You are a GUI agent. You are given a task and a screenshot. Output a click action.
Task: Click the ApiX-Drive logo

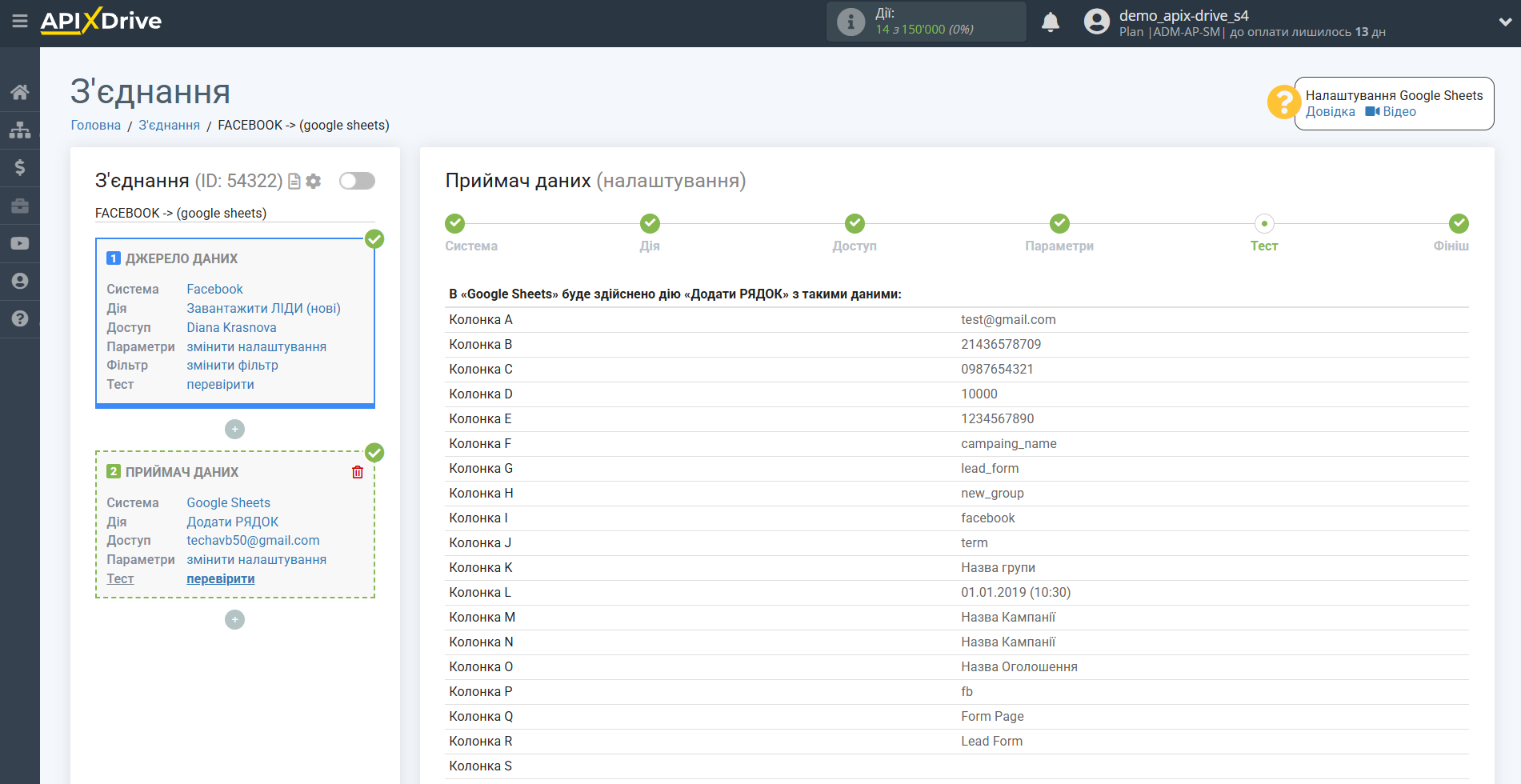(101, 21)
